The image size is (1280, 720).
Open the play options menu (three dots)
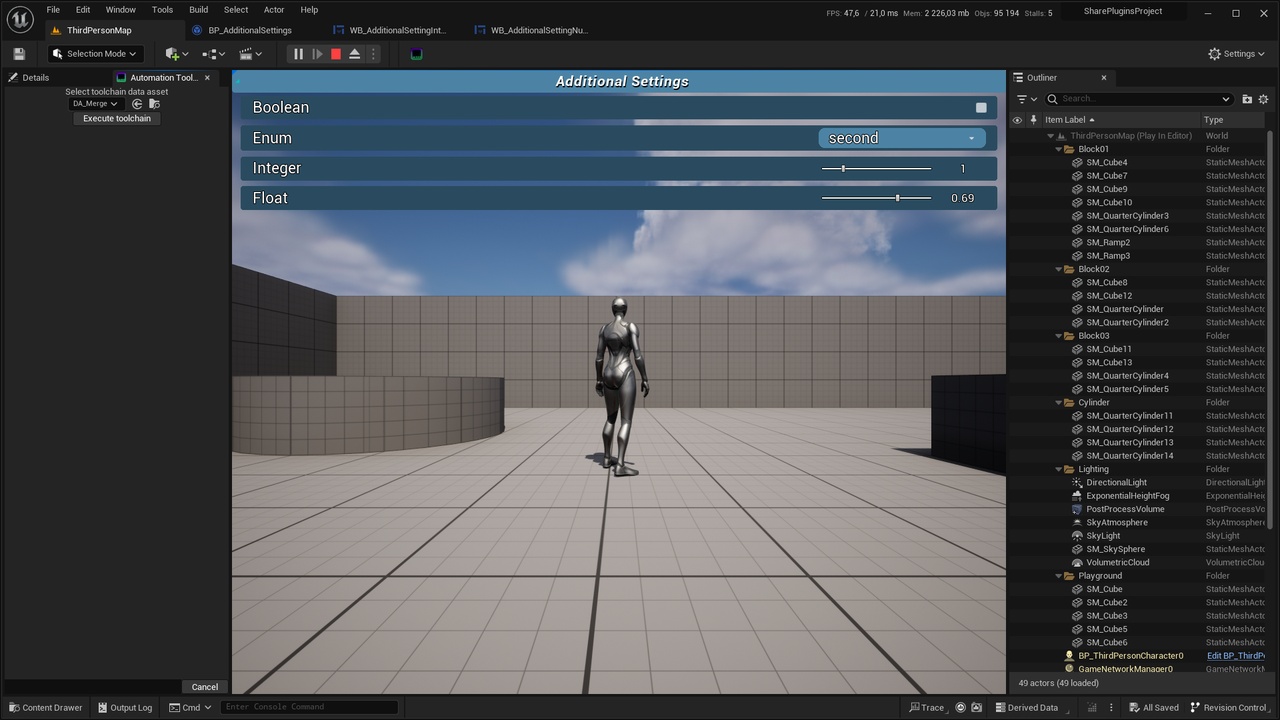pyautogui.click(x=373, y=54)
